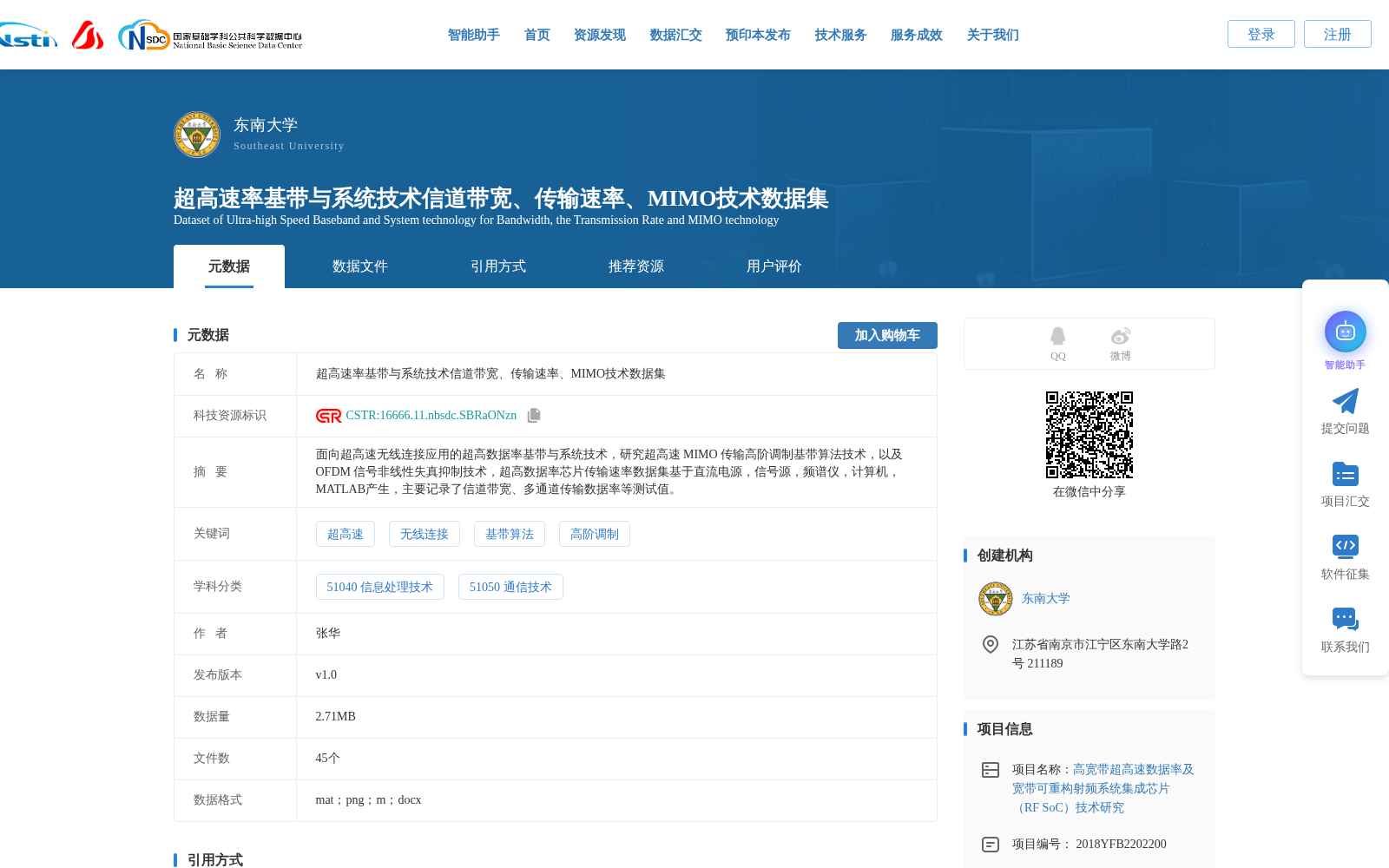Go to 首页 in the navigation
The image size is (1389, 868).
pyautogui.click(x=537, y=35)
